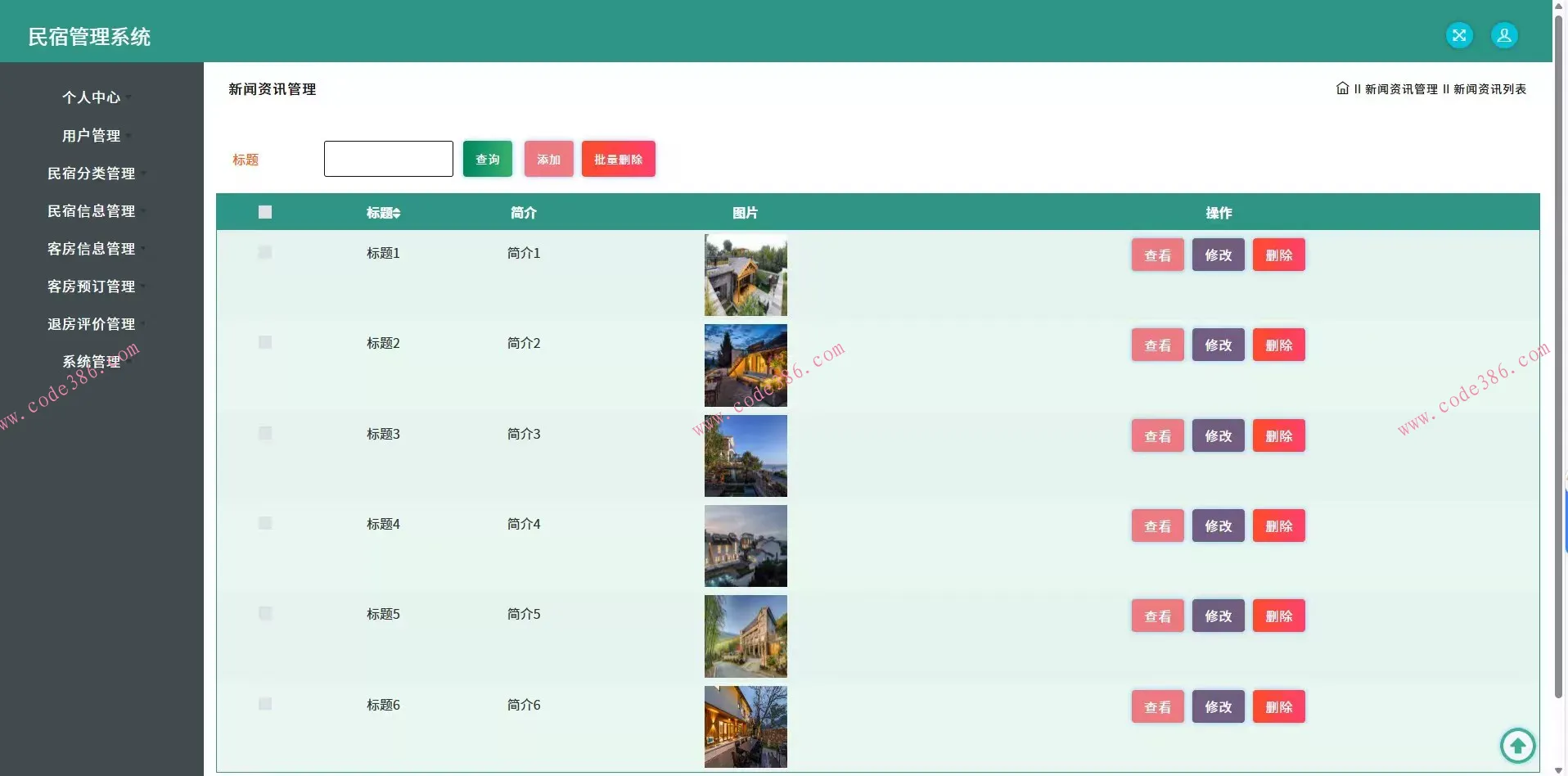Viewport: 1568px width, 776px height.
Task: Click the fullscreen toggle icon in header
Action: click(1458, 35)
